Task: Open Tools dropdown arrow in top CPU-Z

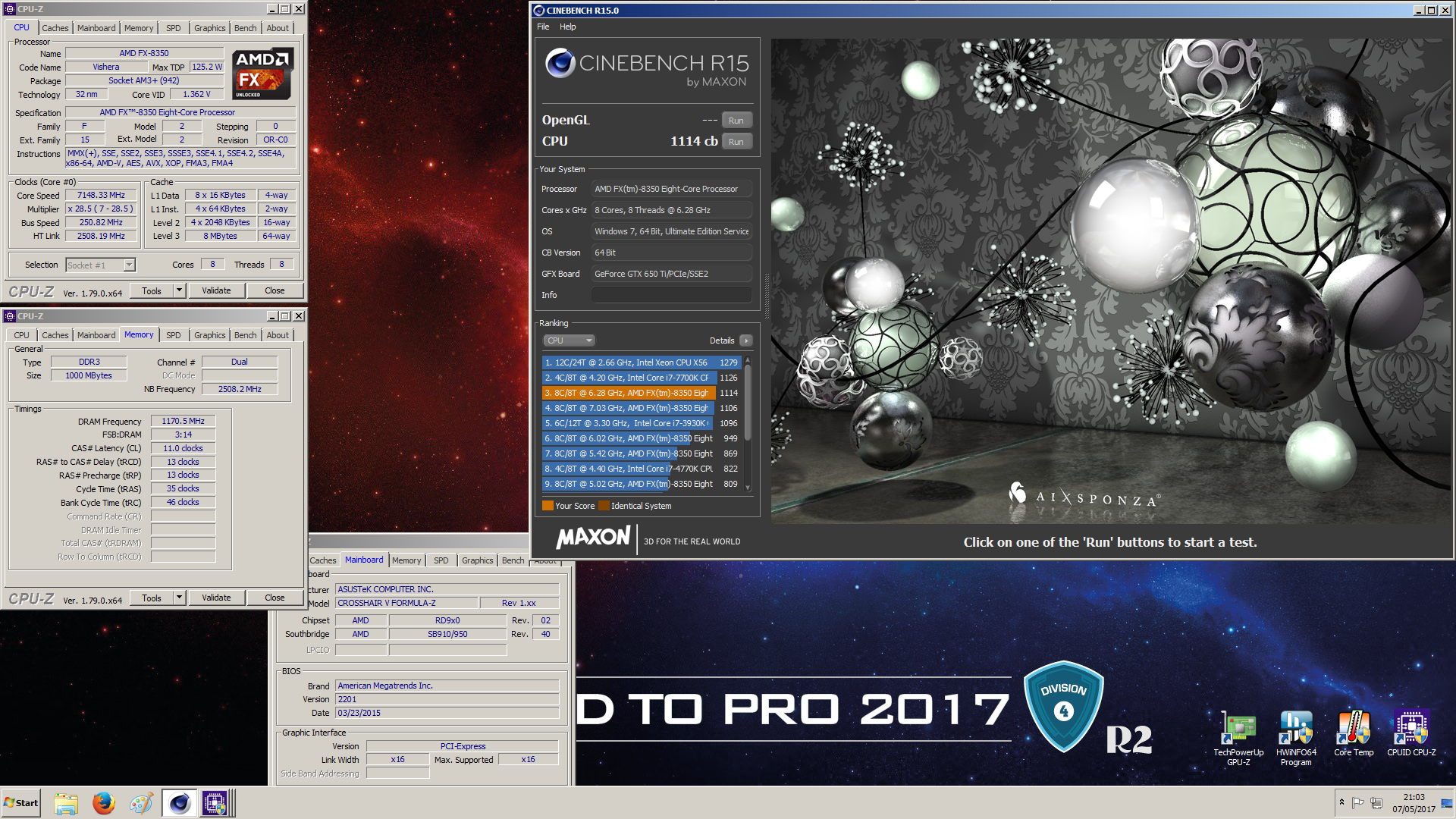Action: tap(180, 290)
